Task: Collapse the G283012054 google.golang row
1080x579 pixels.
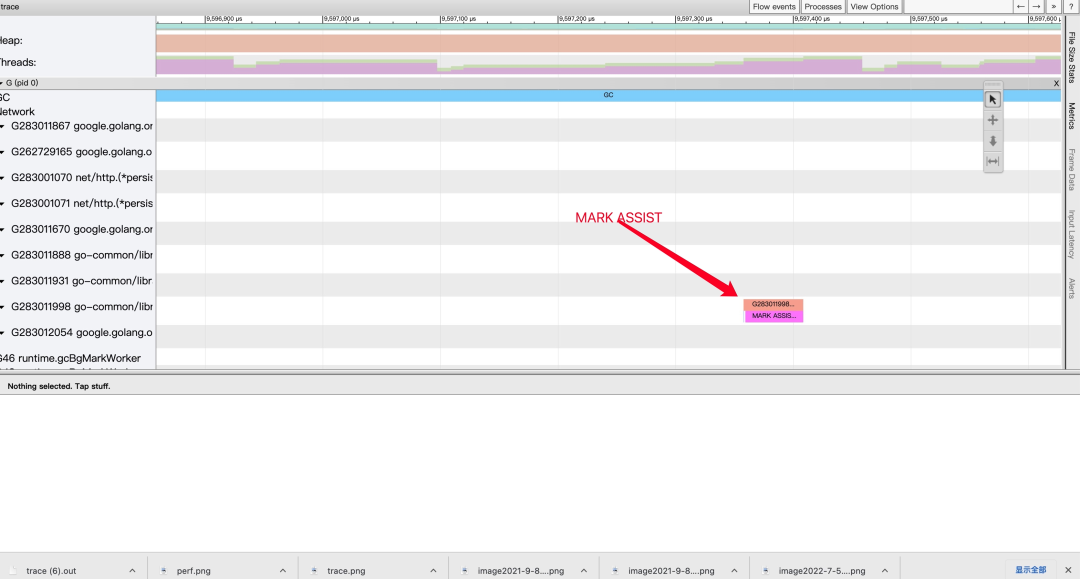Action: pos(3,333)
